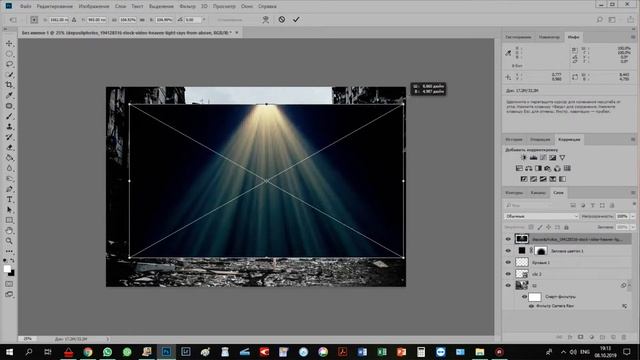
Task: Select the Eyedropper tool
Action: [x=9, y=95]
